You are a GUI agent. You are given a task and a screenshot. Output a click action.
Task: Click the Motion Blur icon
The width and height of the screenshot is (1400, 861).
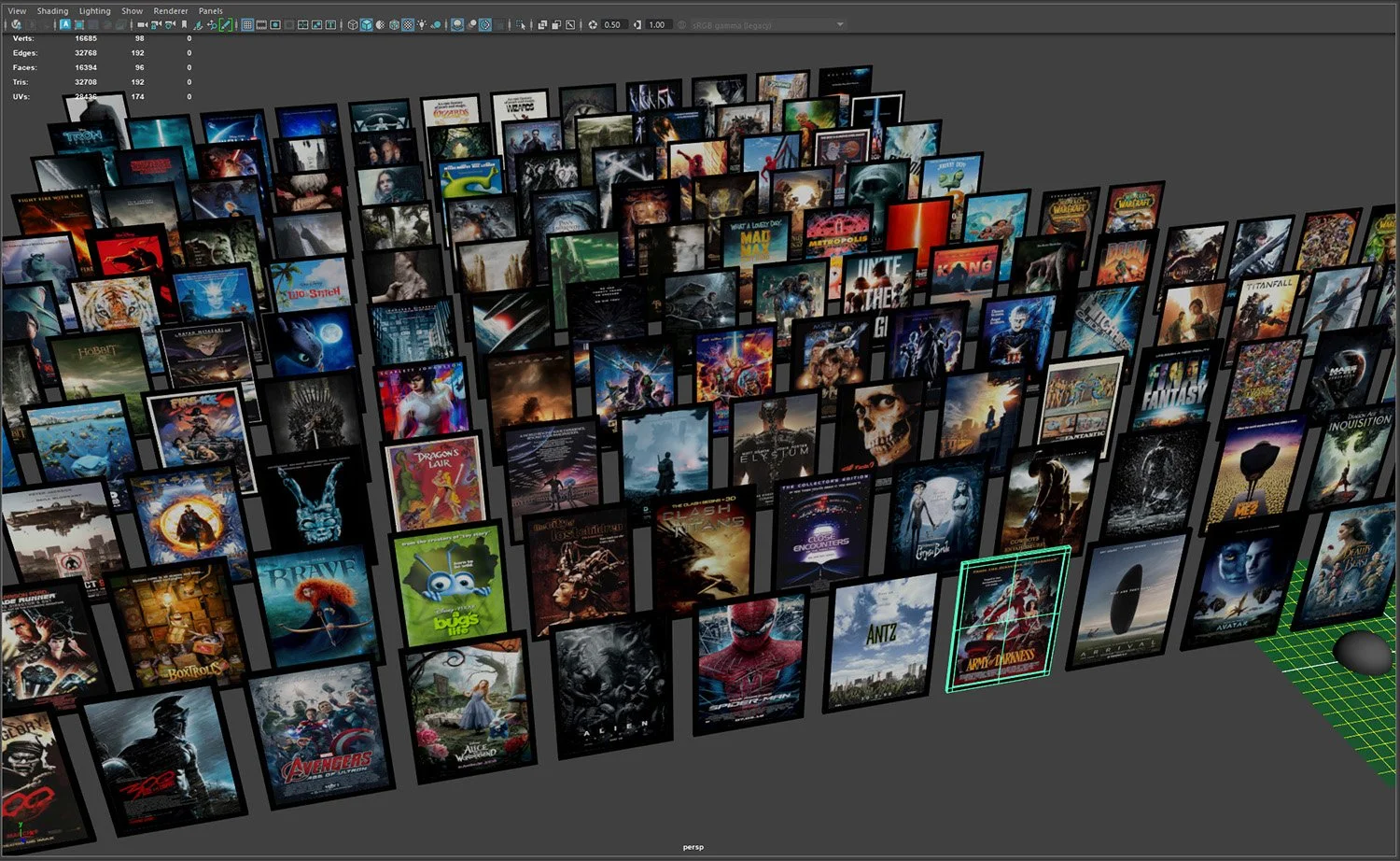click(x=473, y=24)
